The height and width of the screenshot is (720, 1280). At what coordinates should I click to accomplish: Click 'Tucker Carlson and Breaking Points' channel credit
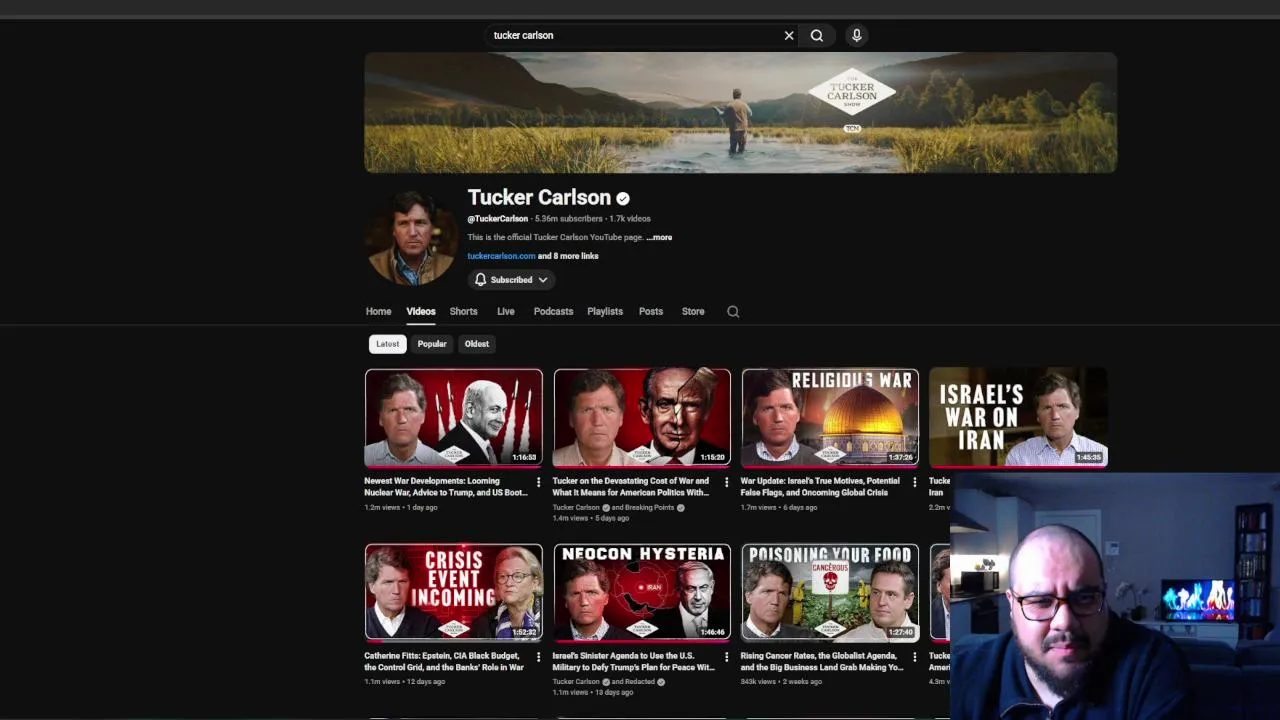[x=618, y=507]
